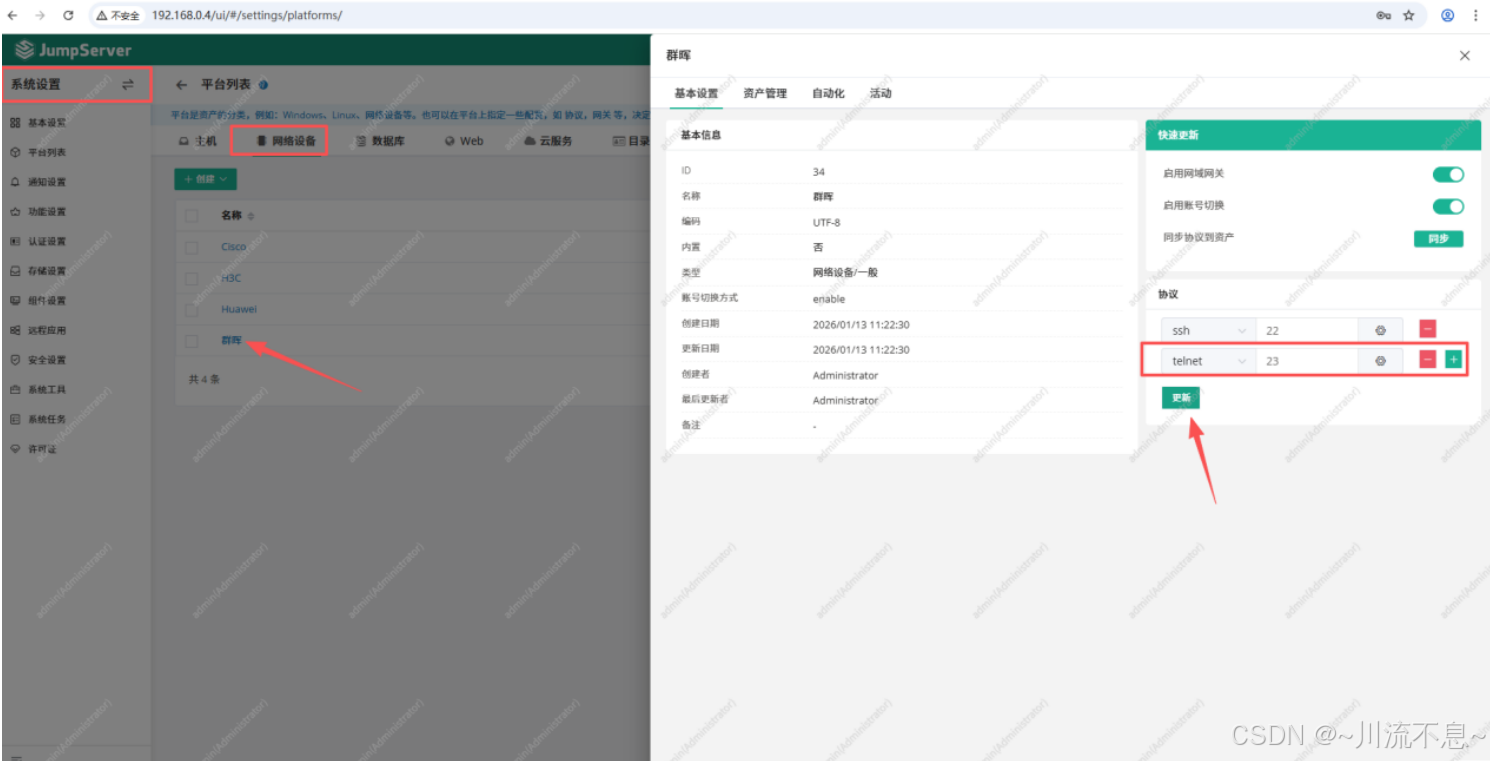Open 基本设置 via its sidebar grid icon
This screenshot has width=1490, height=761.
tap(15, 122)
